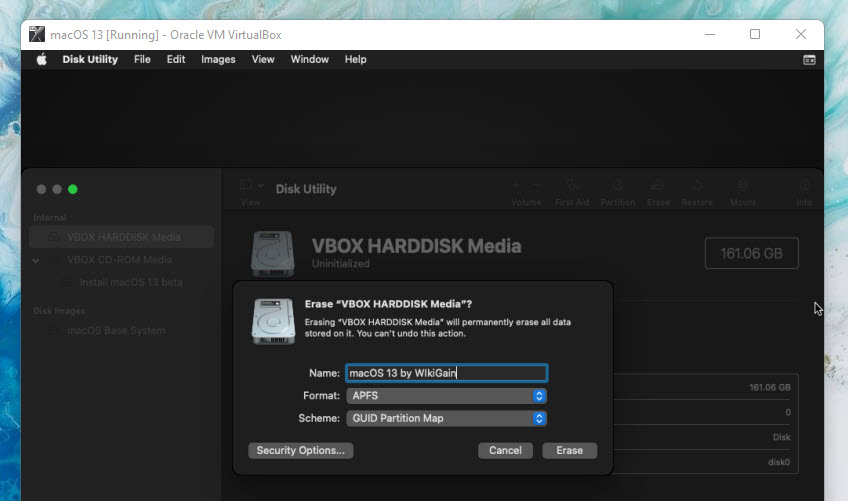Open the Format APFS dropdown
Image resolution: width=848 pixels, height=501 pixels.
447,395
